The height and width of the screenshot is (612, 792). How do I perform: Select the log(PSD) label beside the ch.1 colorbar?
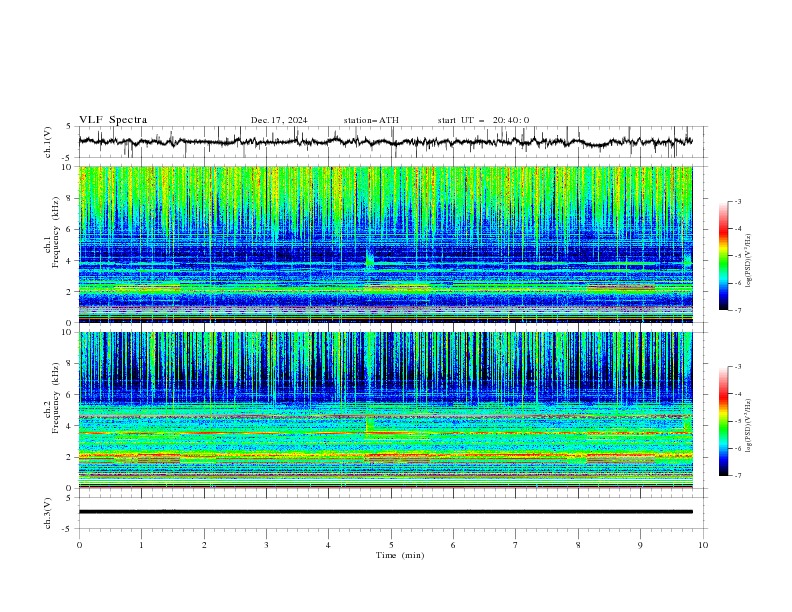(x=749, y=261)
